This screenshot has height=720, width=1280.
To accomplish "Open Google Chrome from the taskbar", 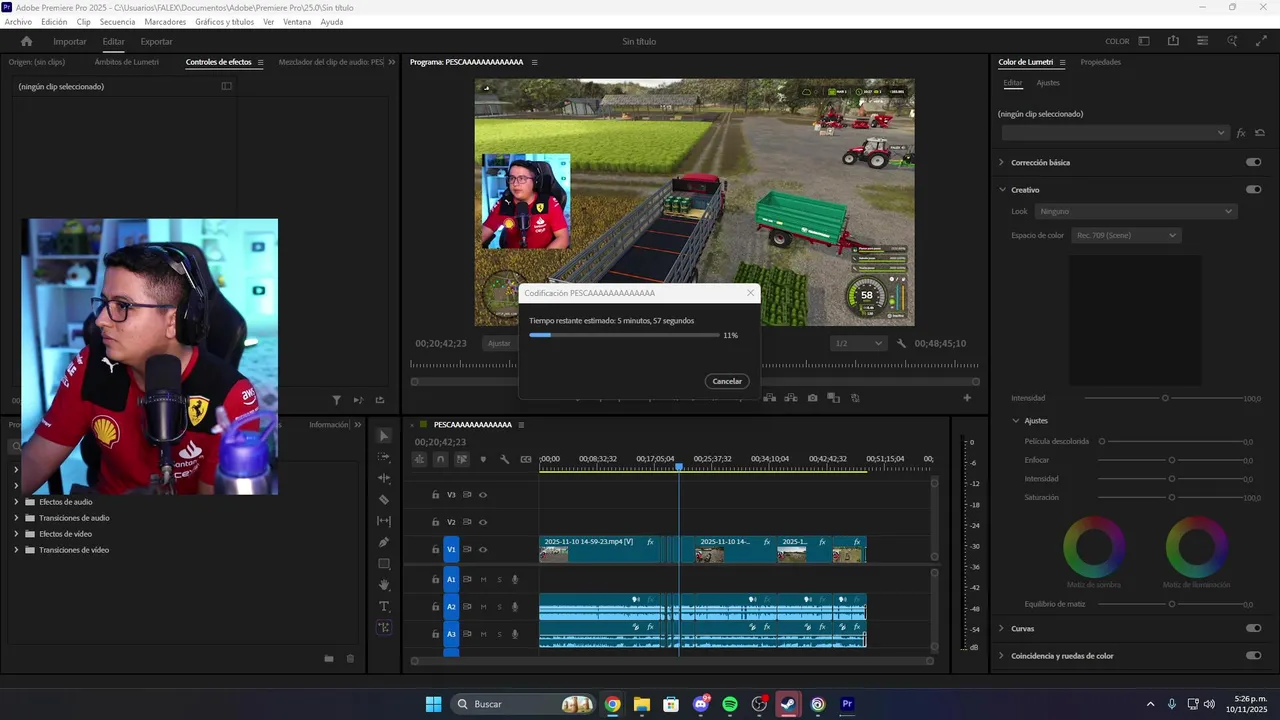I will pyautogui.click(x=612, y=704).
